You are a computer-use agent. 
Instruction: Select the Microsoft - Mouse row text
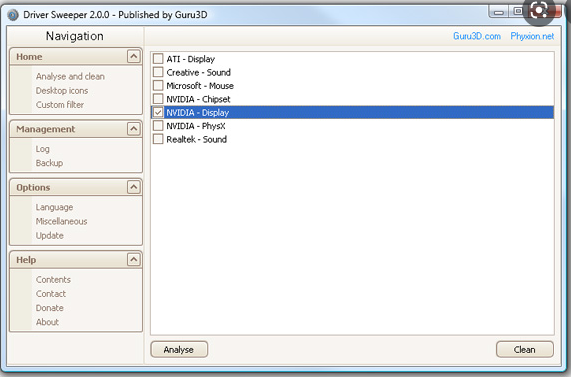pos(200,86)
